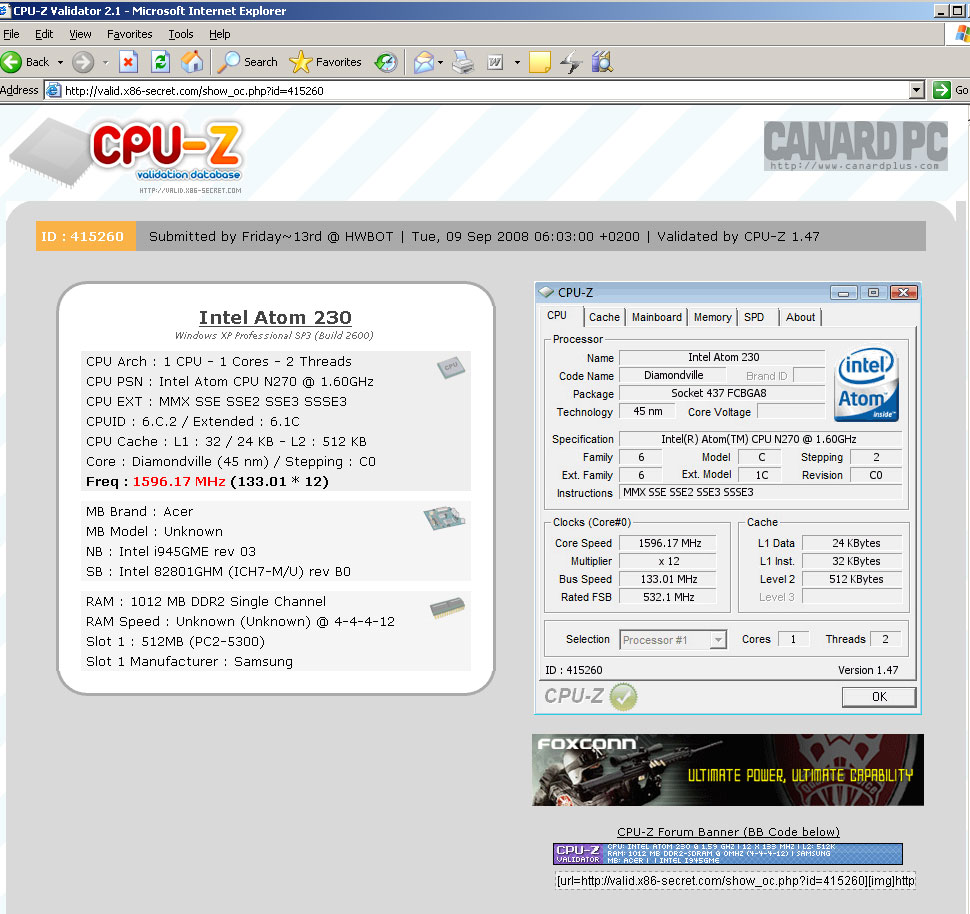Viewport: 970px width, 914px height.
Task: Switch to the Memory tab in CPU-Z
Action: pos(712,317)
